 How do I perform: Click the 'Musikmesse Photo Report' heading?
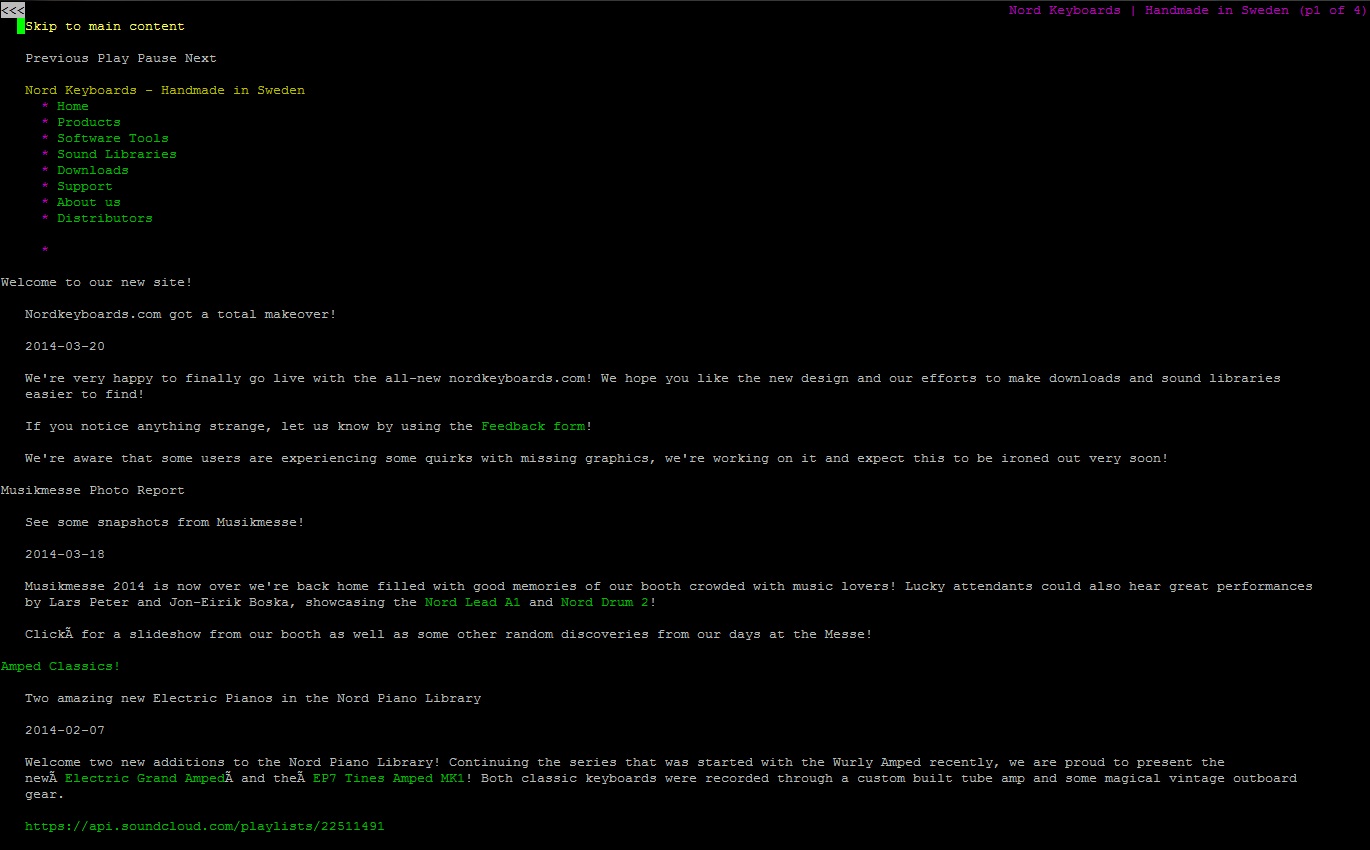[93, 490]
